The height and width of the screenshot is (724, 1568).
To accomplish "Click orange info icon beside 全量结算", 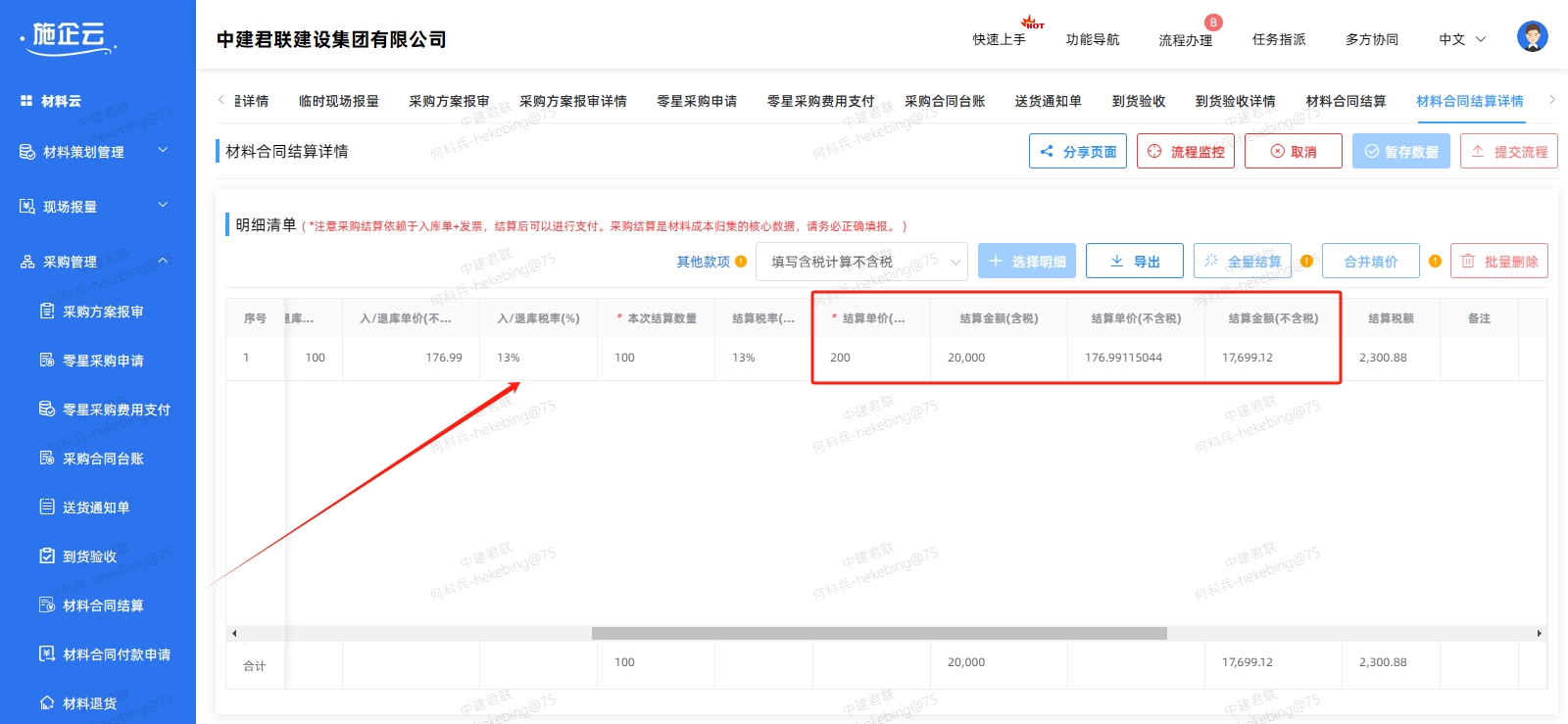I will click(1306, 262).
